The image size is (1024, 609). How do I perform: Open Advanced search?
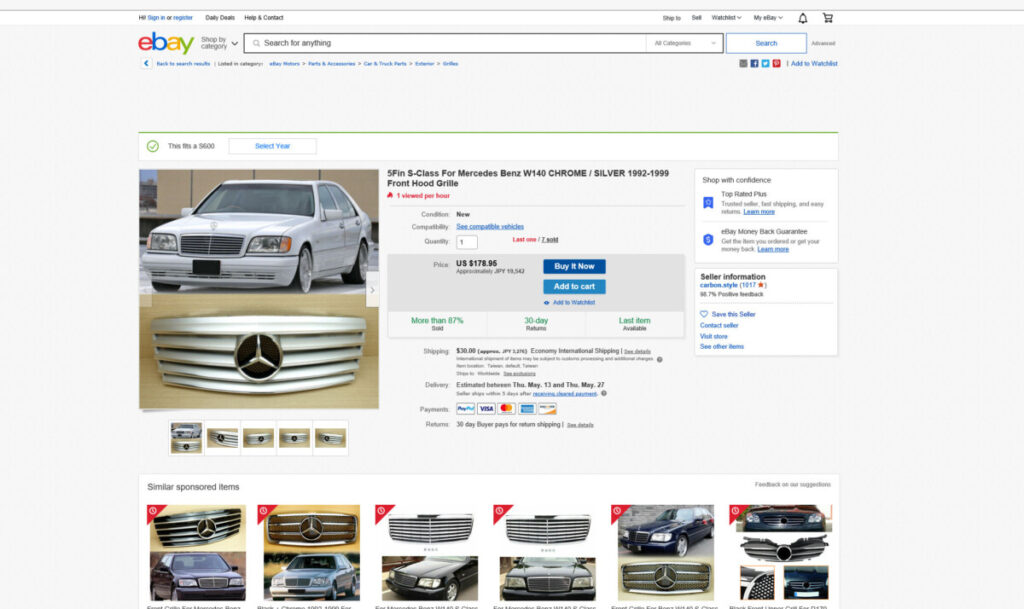tap(823, 43)
